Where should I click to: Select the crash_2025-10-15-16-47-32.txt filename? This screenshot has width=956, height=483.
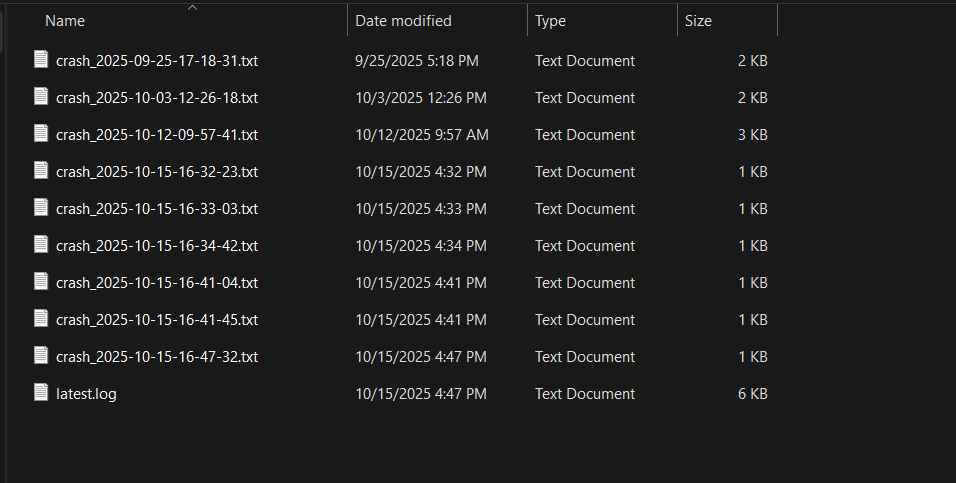point(157,357)
